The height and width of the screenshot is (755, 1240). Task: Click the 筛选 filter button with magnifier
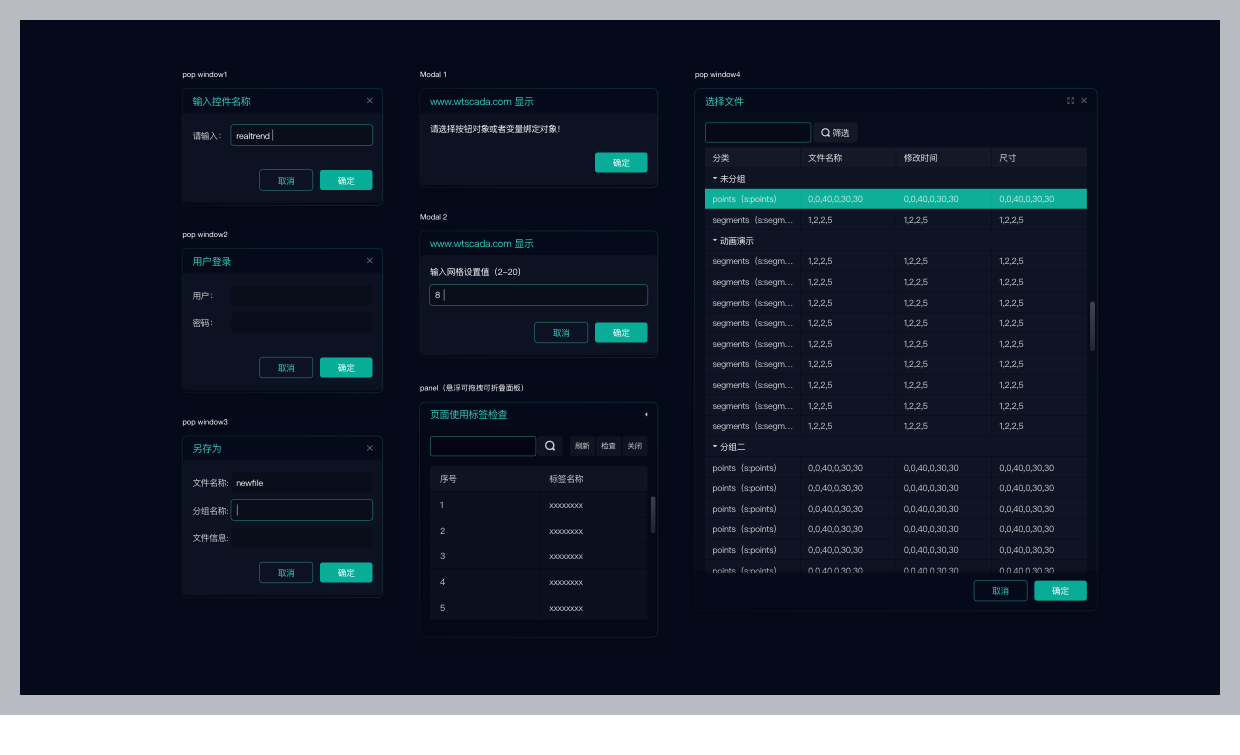[835, 133]
